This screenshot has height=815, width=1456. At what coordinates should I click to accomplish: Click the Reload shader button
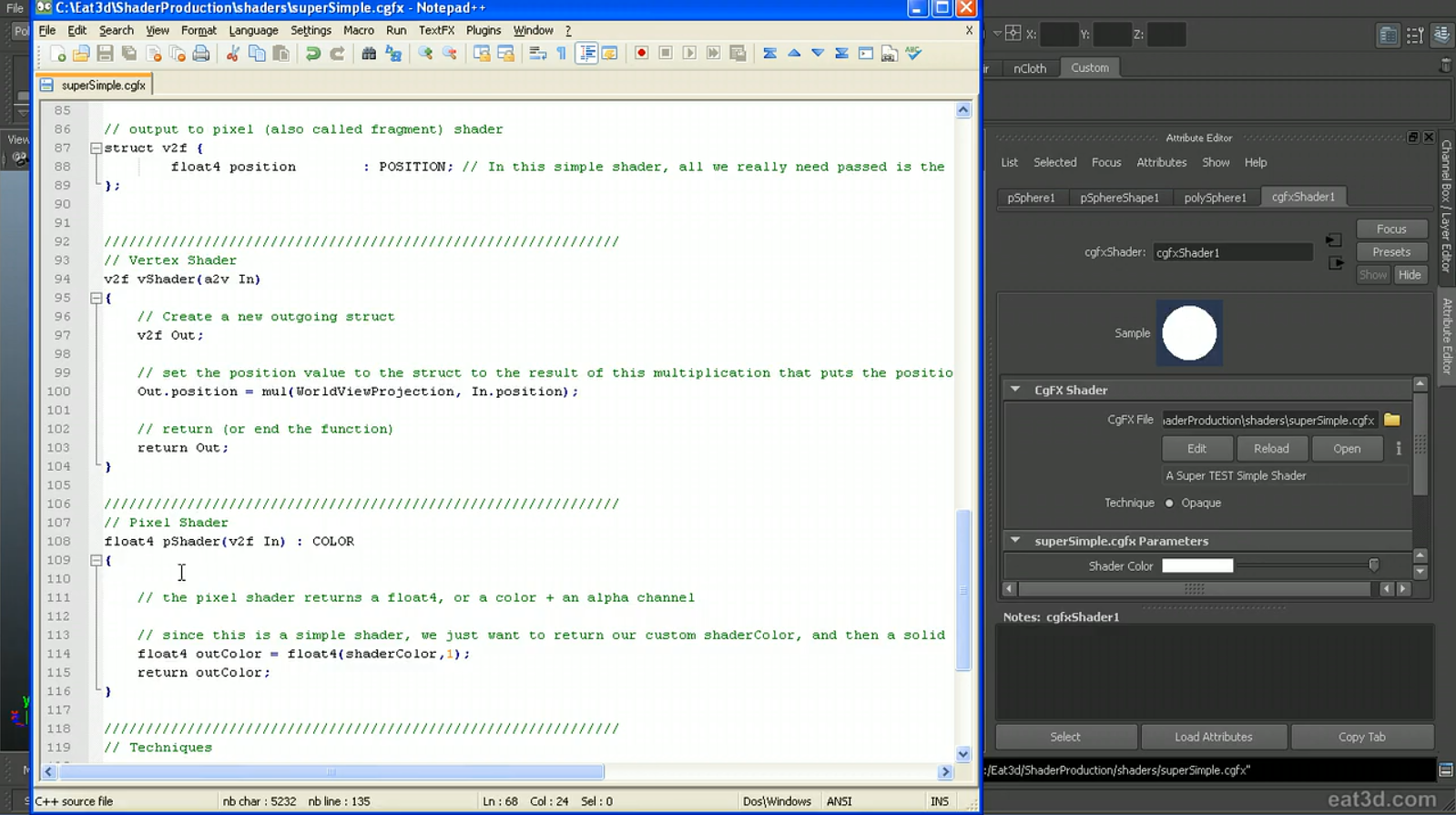click(x=1270, y=449)
